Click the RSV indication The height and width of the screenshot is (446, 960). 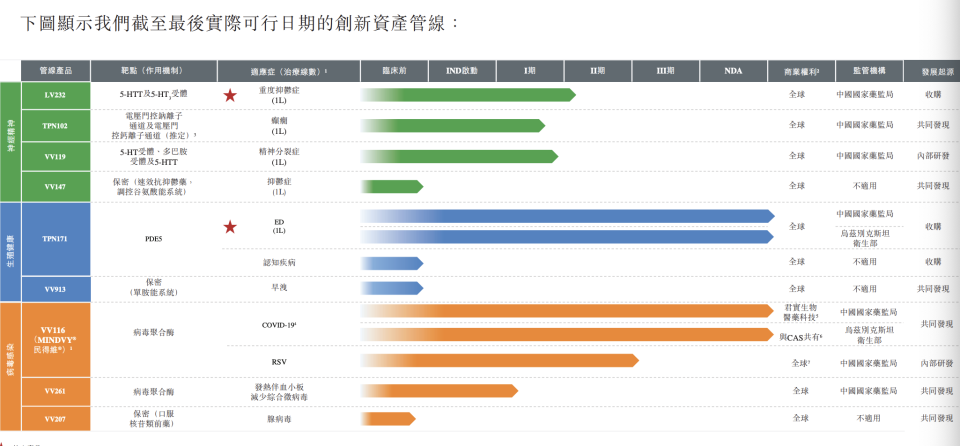pos(279,362)
